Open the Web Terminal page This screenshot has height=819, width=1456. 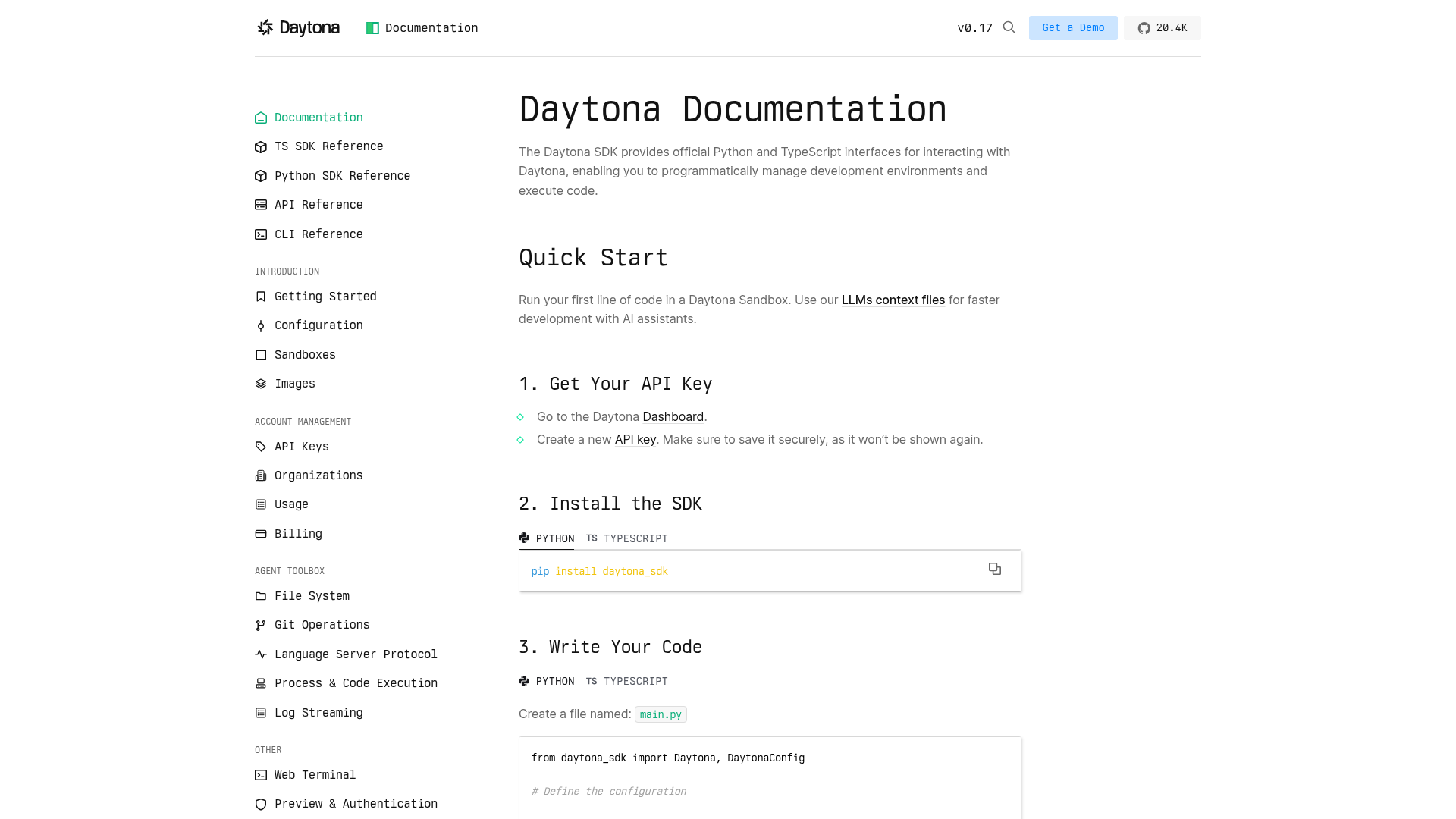(315, 775)
